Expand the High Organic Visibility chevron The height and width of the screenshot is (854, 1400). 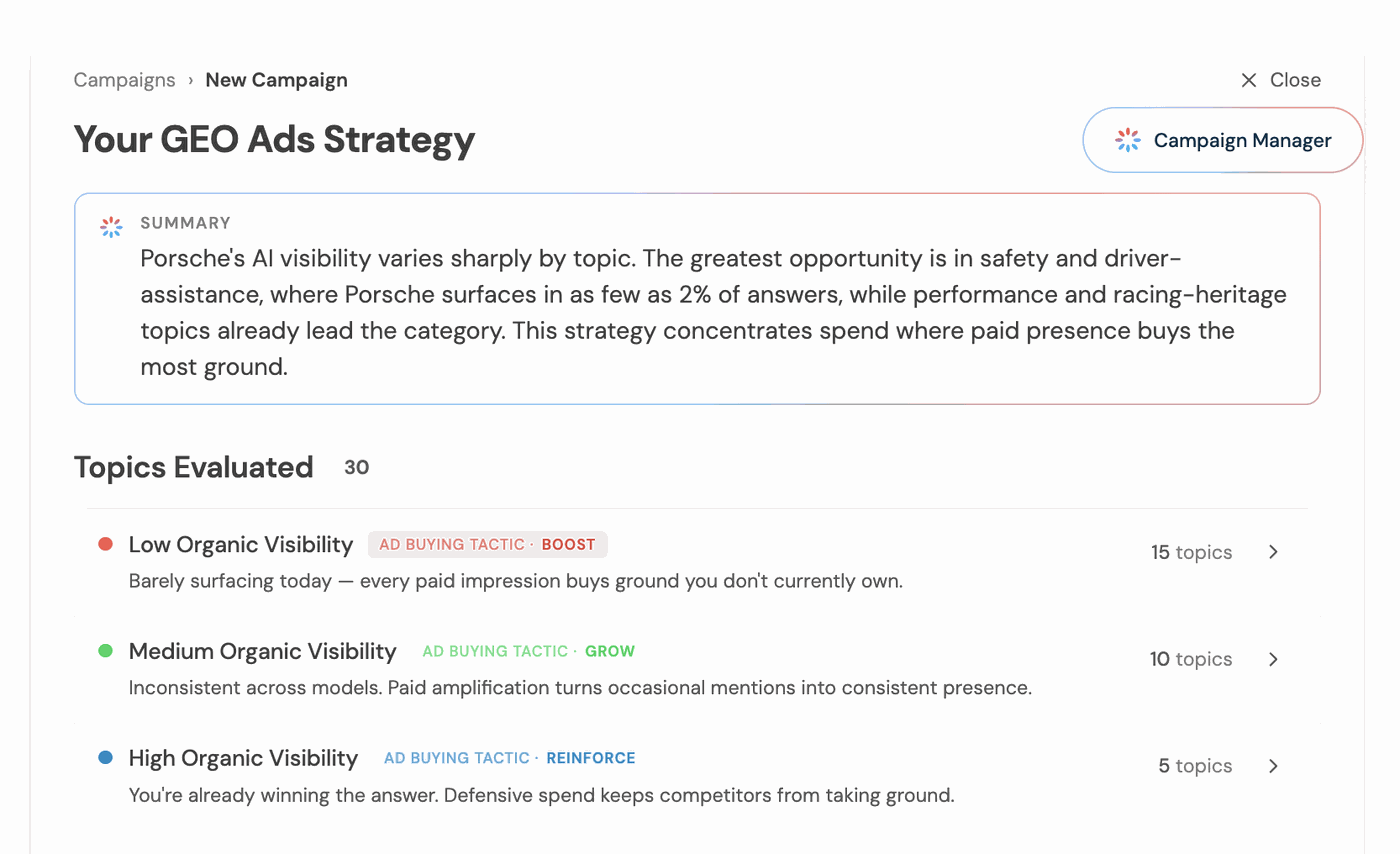point(1273,766)
